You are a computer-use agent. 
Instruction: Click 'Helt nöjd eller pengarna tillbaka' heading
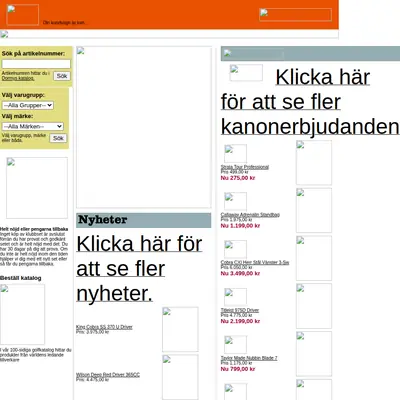[34, 229]
